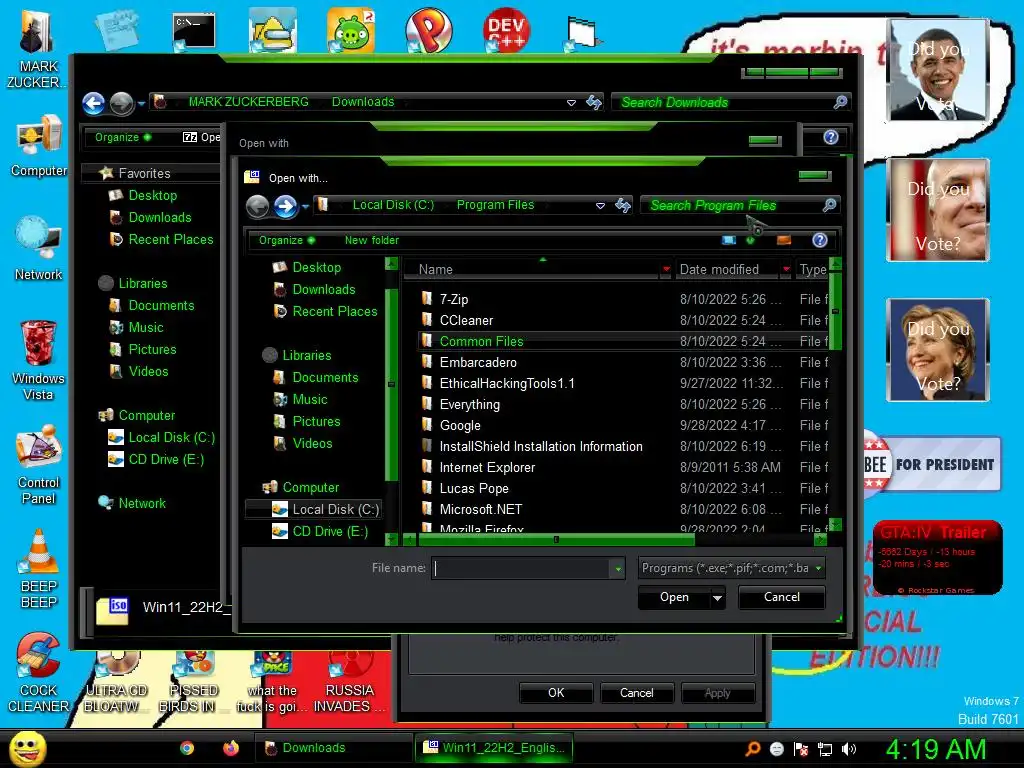Switch to Win11_22H2_Englis taskbar button

(x=494, y=748)
